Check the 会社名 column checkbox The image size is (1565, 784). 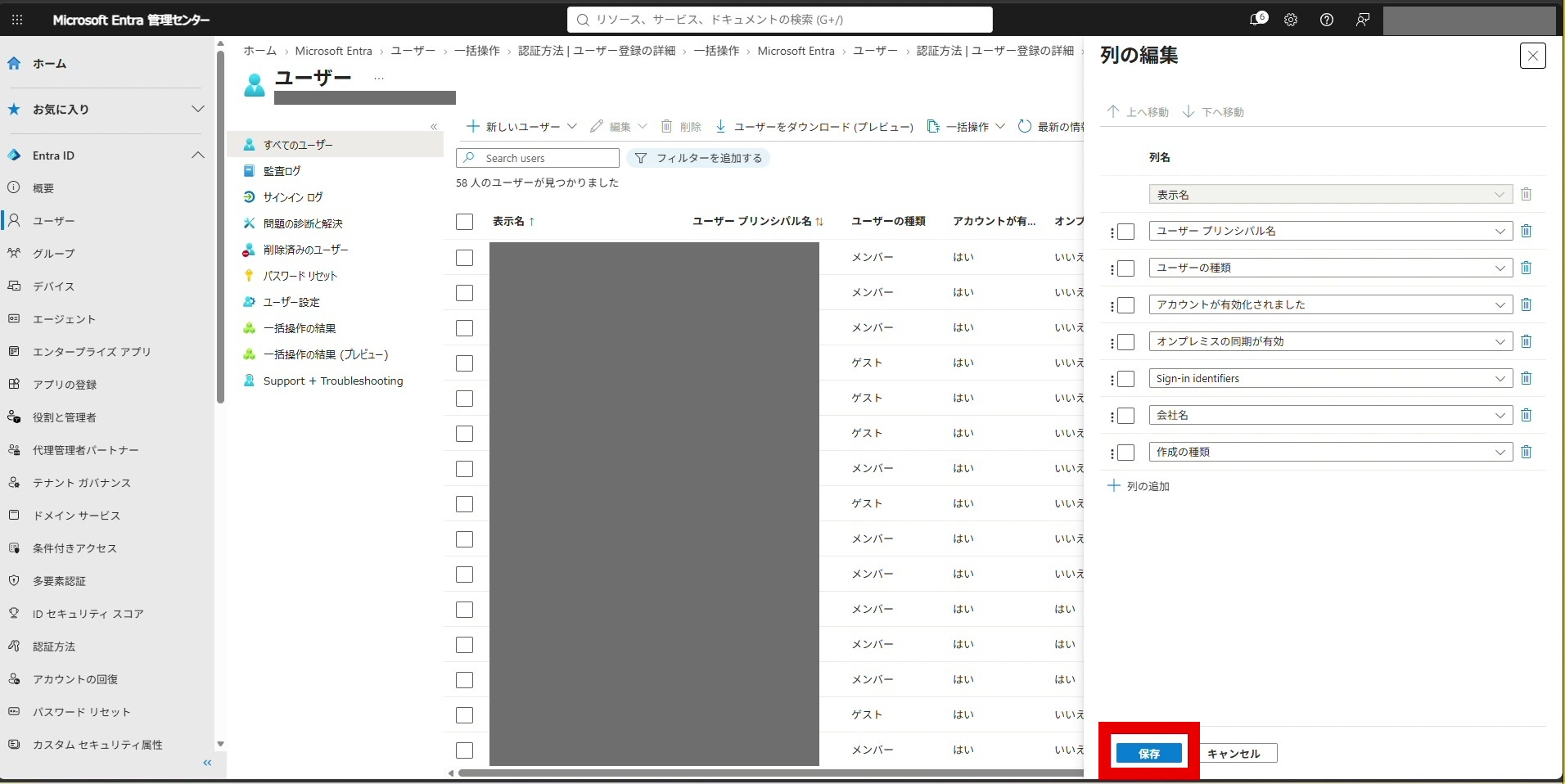[x=1126, y=416]
